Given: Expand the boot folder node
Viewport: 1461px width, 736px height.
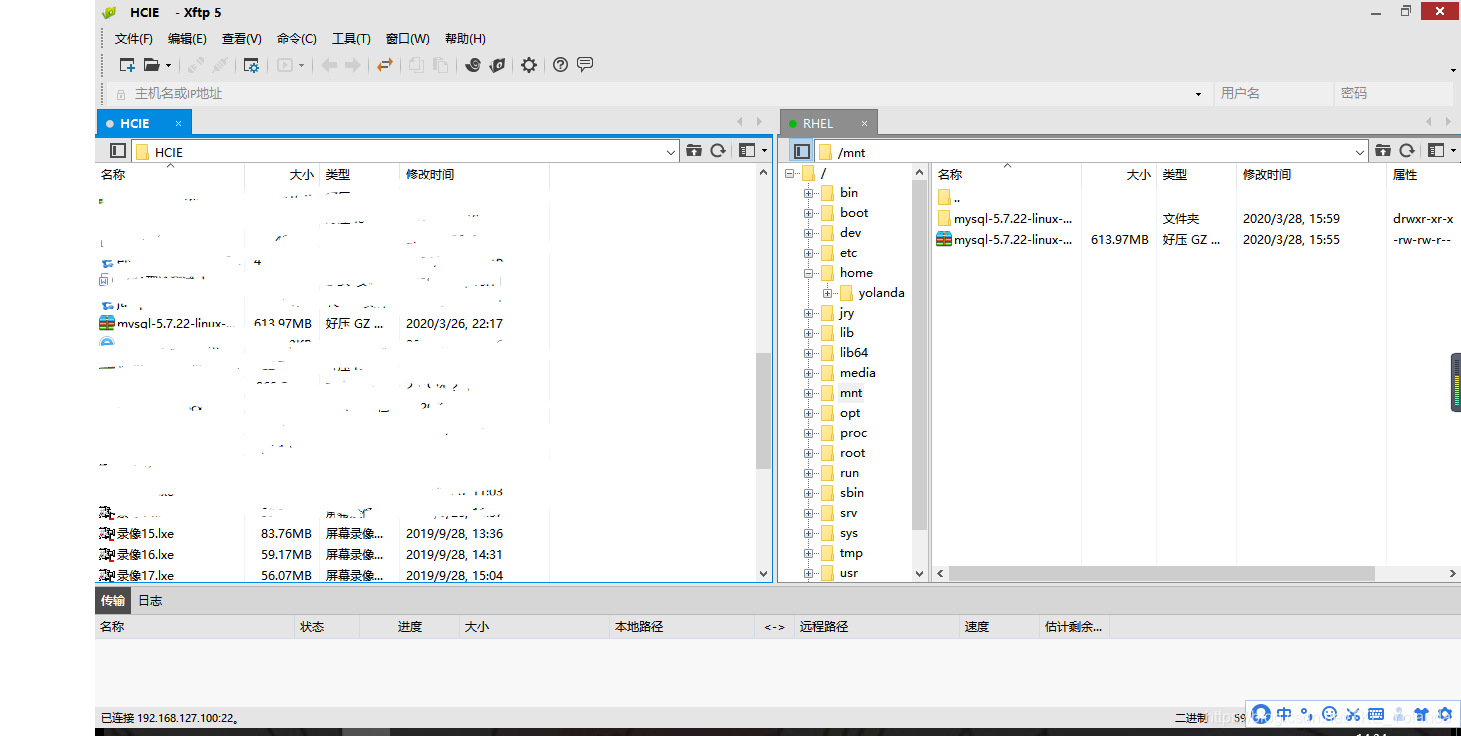Looking at the screenshot, I should click(x=808, y=213).
